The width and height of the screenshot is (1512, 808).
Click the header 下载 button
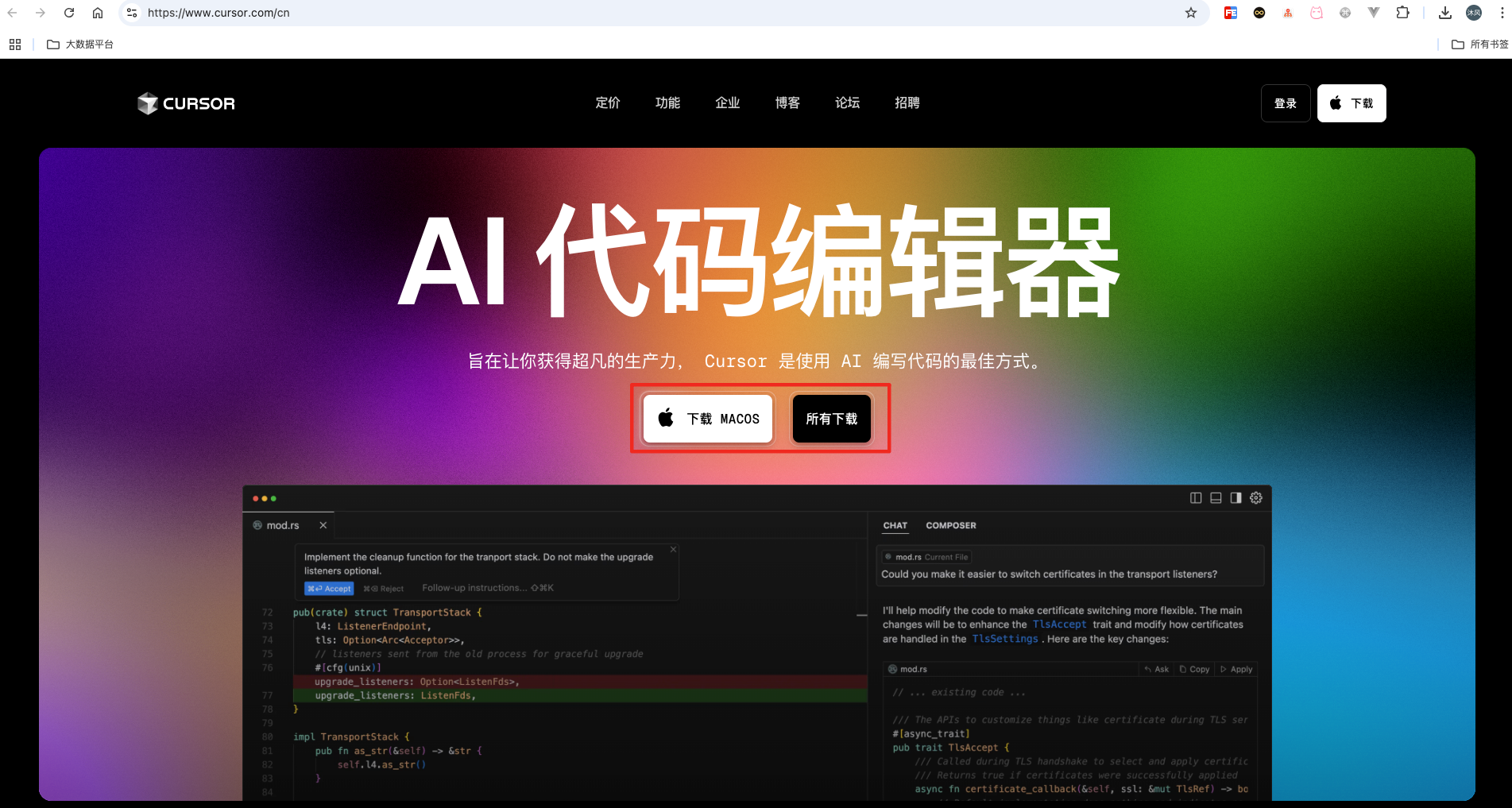pos(1352,103)
